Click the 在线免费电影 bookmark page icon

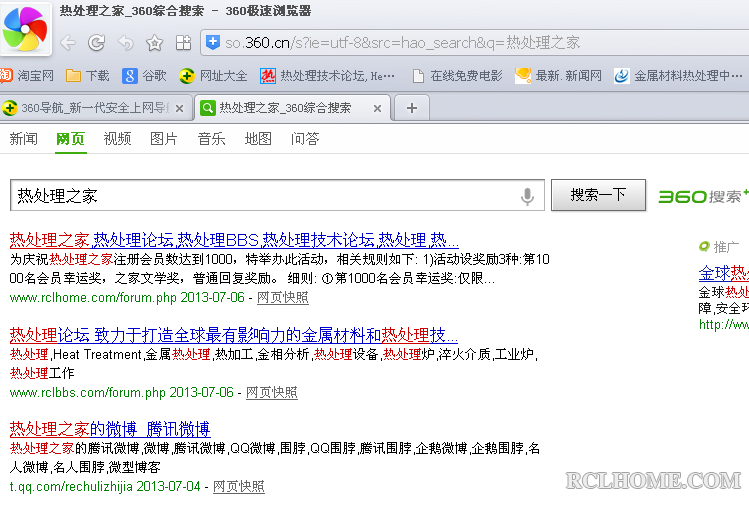418,76
